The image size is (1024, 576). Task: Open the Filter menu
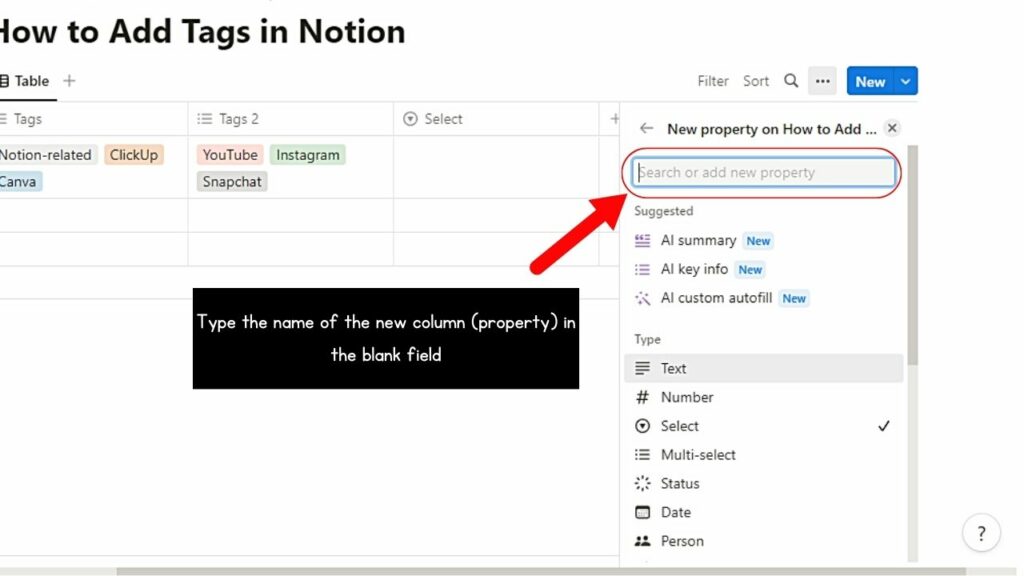point(712,81)
